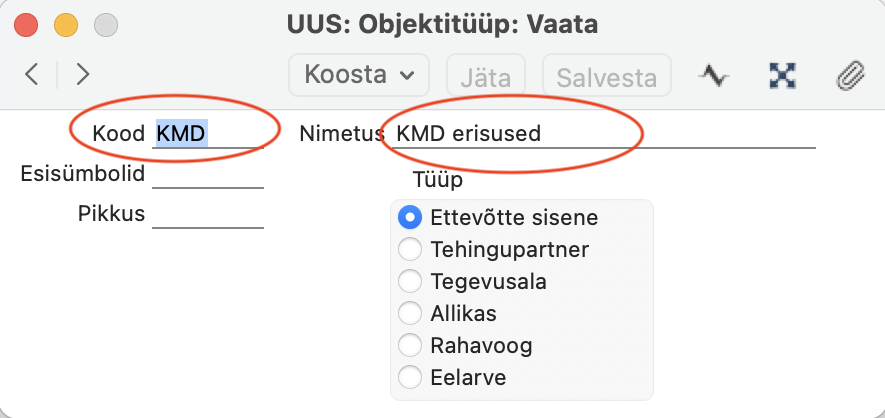This screenshot has width=885, height=418.
Task: Minimize the window with the yellow button
Action: click(66, 25)
